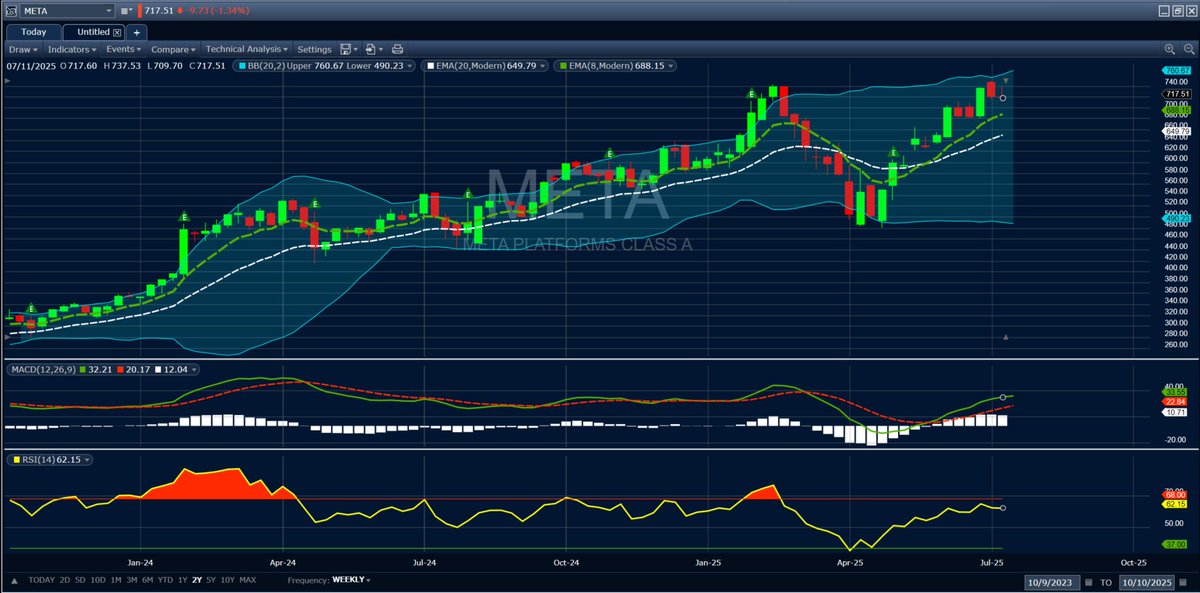The image size is (1200, 593).
Task: Click the 62.15 RSI value axis label
Action: 1175,504
